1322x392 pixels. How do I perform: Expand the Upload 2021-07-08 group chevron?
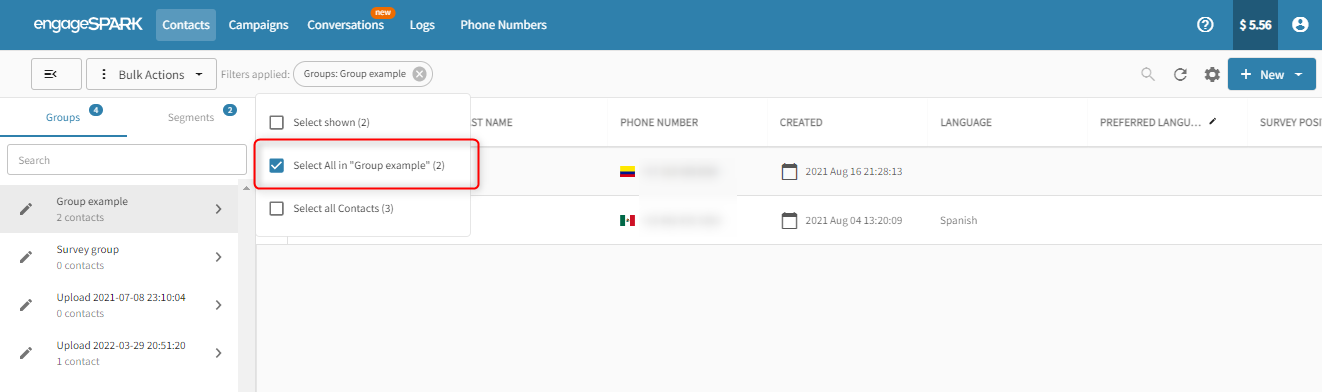(x=218, y=305)
